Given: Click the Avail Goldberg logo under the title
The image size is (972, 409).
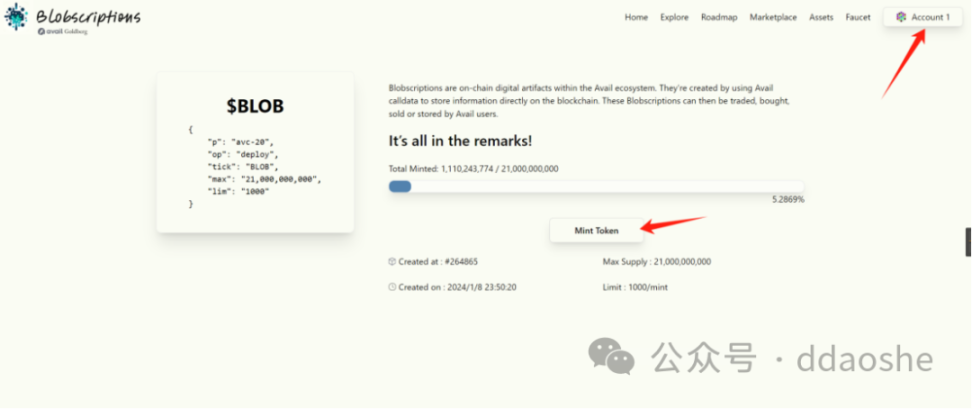Looking at the screenshot, I should point(62,32).
